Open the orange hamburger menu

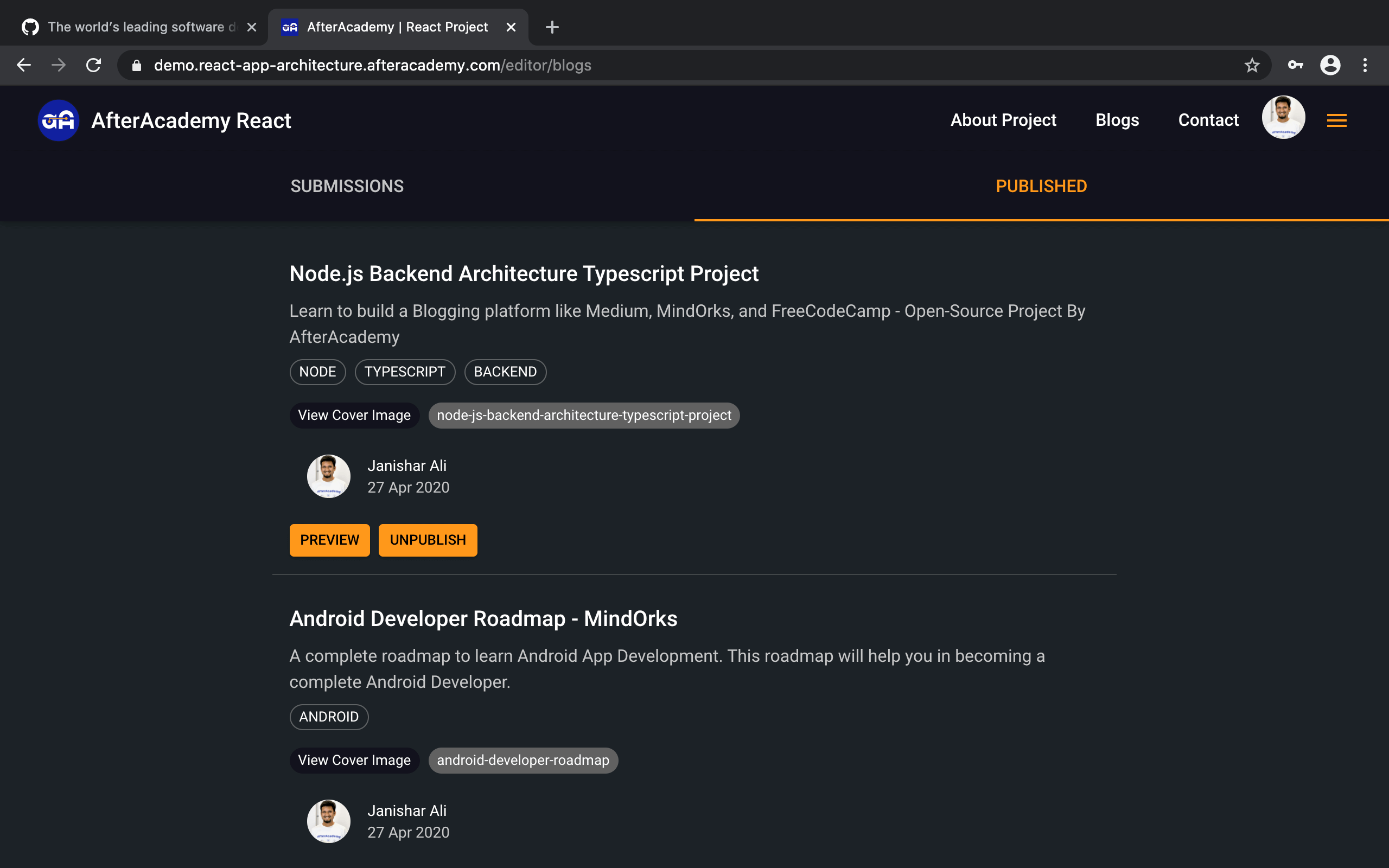(1336, 120)
